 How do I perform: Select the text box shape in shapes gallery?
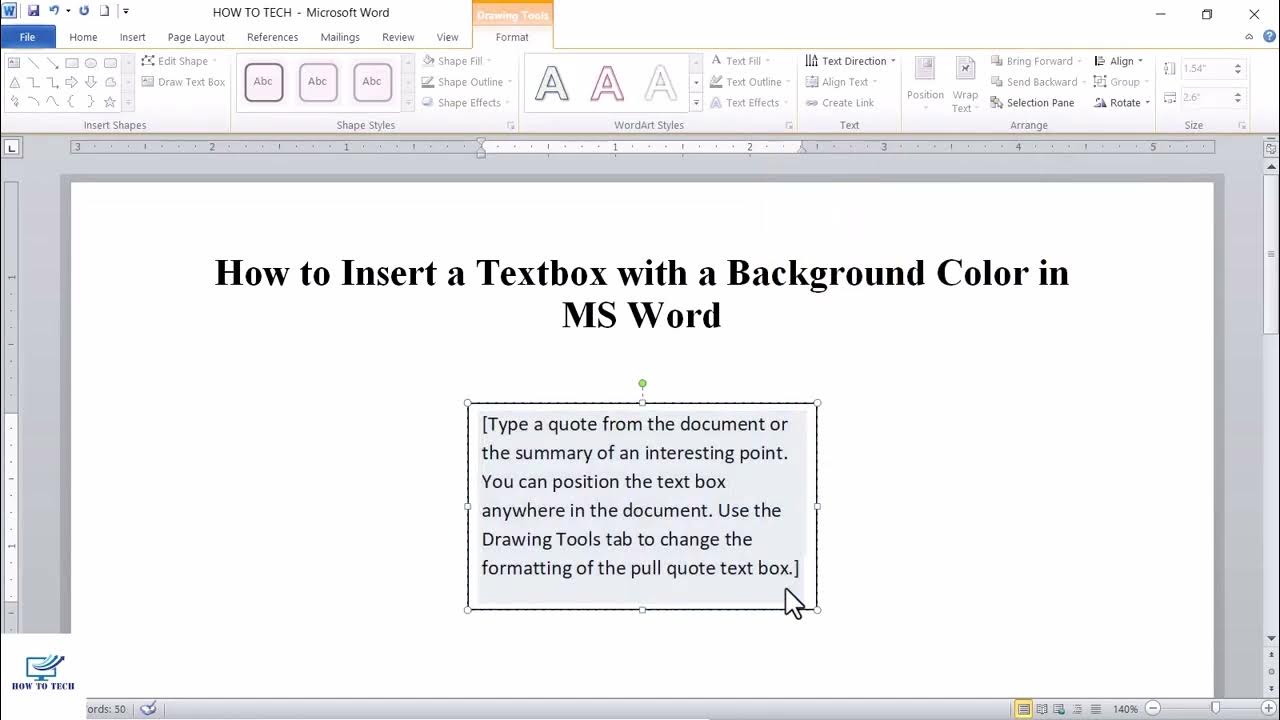pos(14,63)
